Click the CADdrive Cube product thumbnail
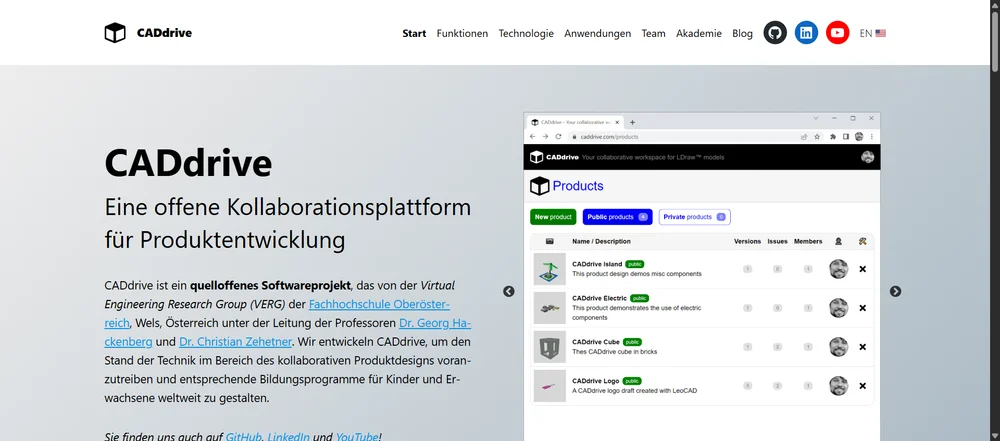1000x441 pixels. click(549, 347)
